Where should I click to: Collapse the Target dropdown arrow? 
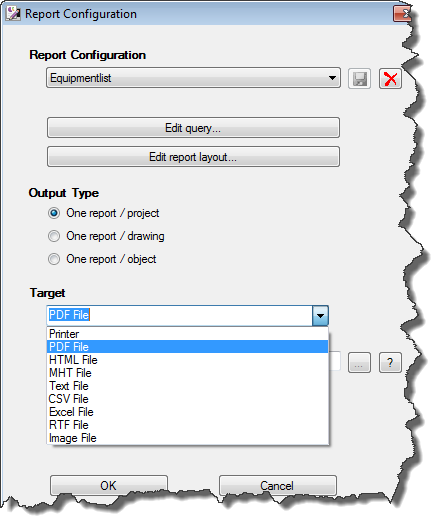[320, 316]
